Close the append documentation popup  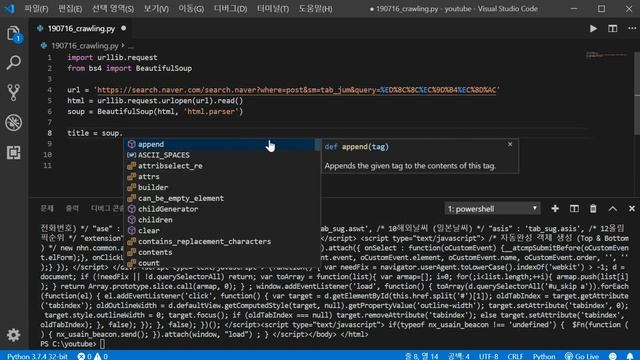pos(510,144)
